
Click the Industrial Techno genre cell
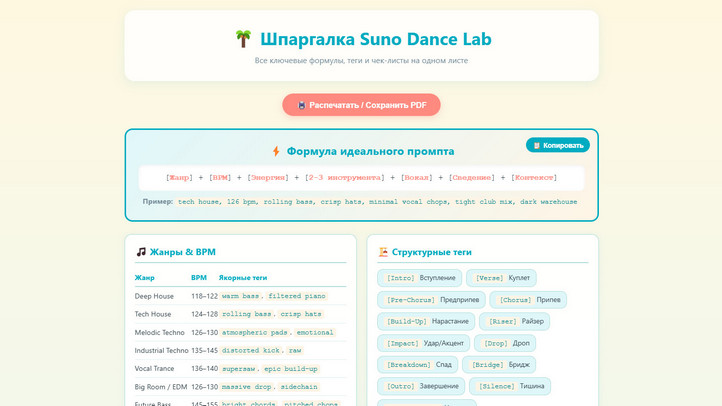point(162,350)
